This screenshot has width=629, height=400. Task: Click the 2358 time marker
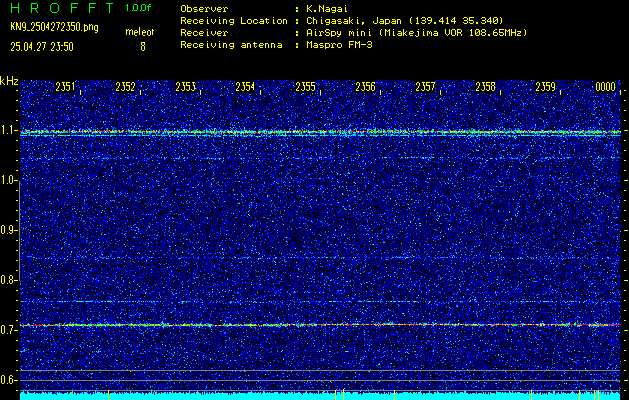485,87
